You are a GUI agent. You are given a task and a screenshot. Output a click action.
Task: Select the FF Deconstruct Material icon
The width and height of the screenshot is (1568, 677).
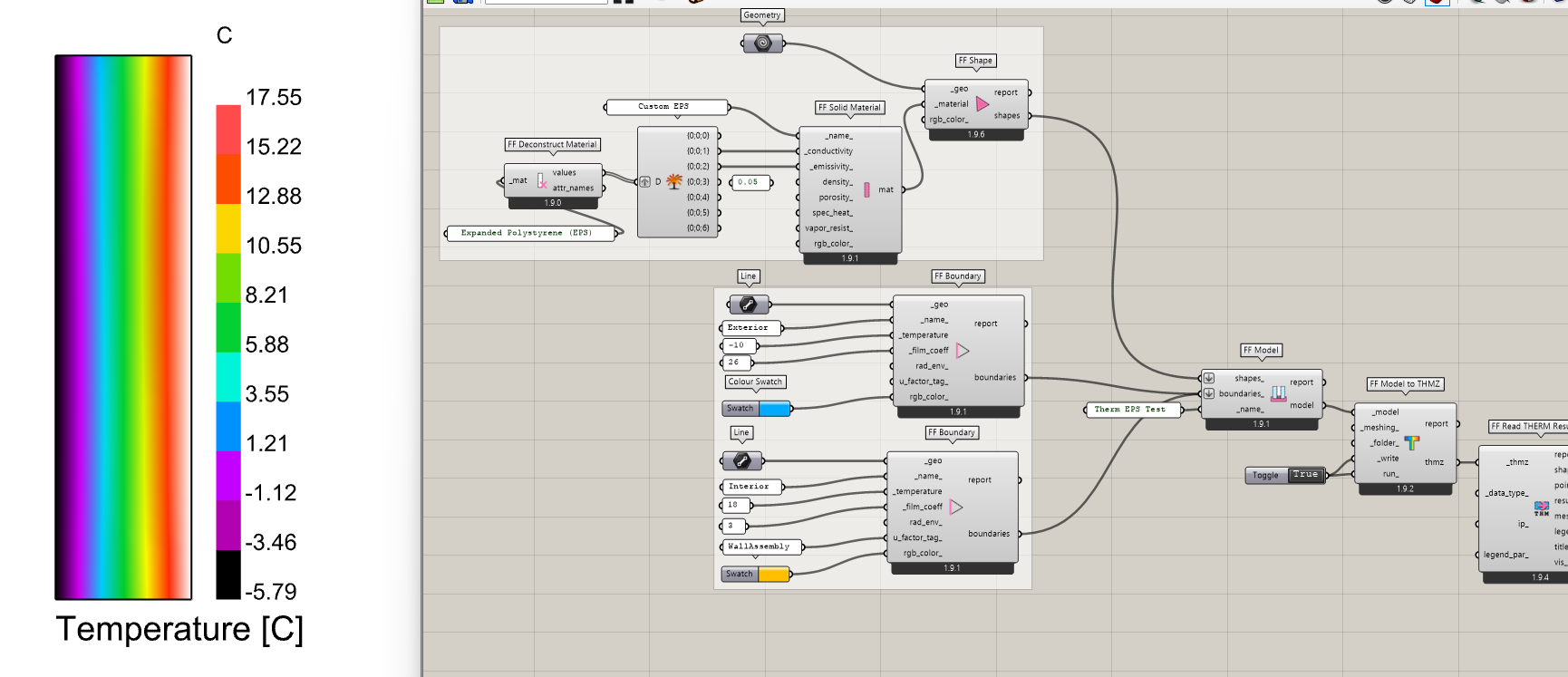pyautogui.click(x=541, y=180)
